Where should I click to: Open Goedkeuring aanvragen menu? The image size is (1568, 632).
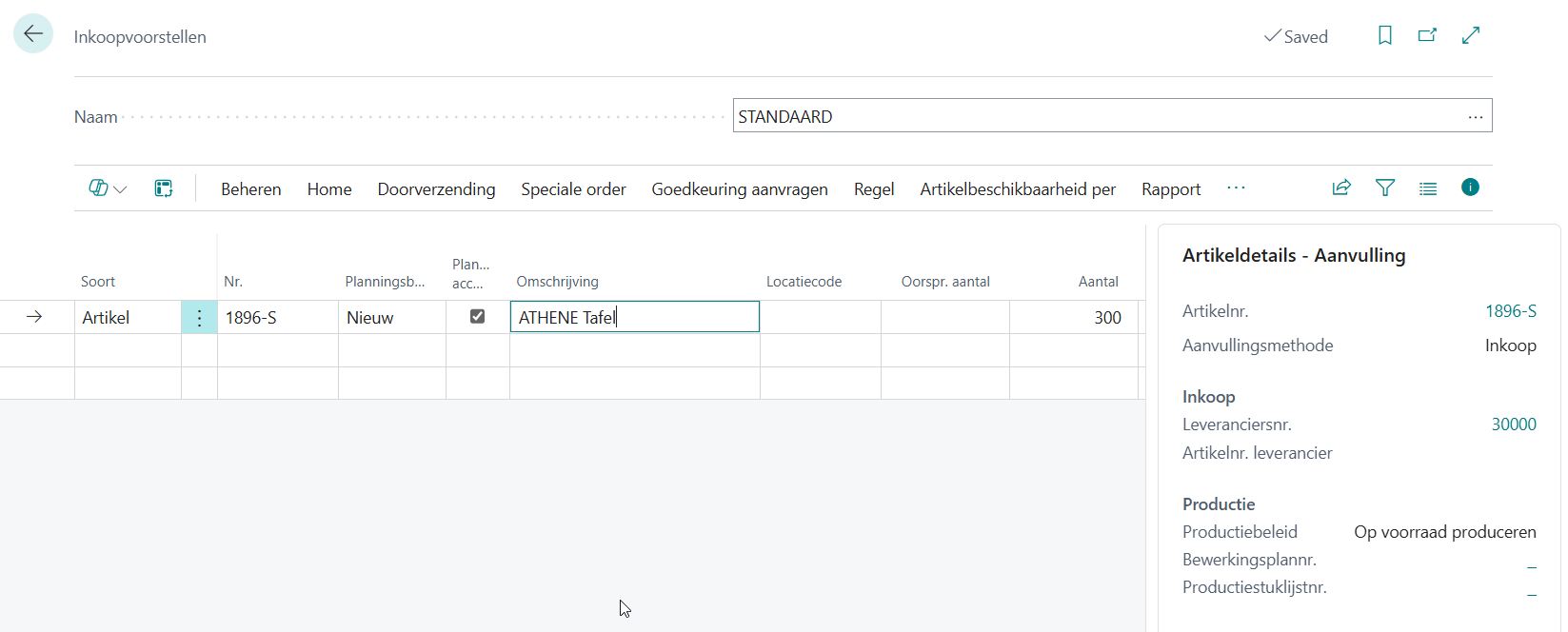pyautogui.click(x=740, y=189)
